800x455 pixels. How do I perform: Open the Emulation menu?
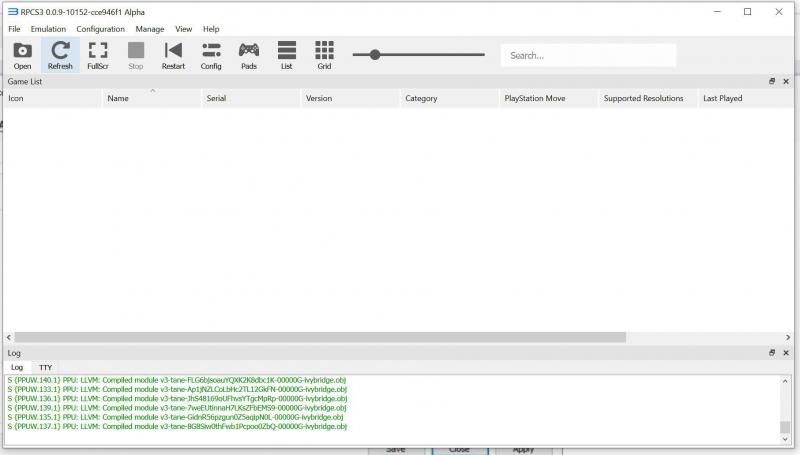point(48,29)
